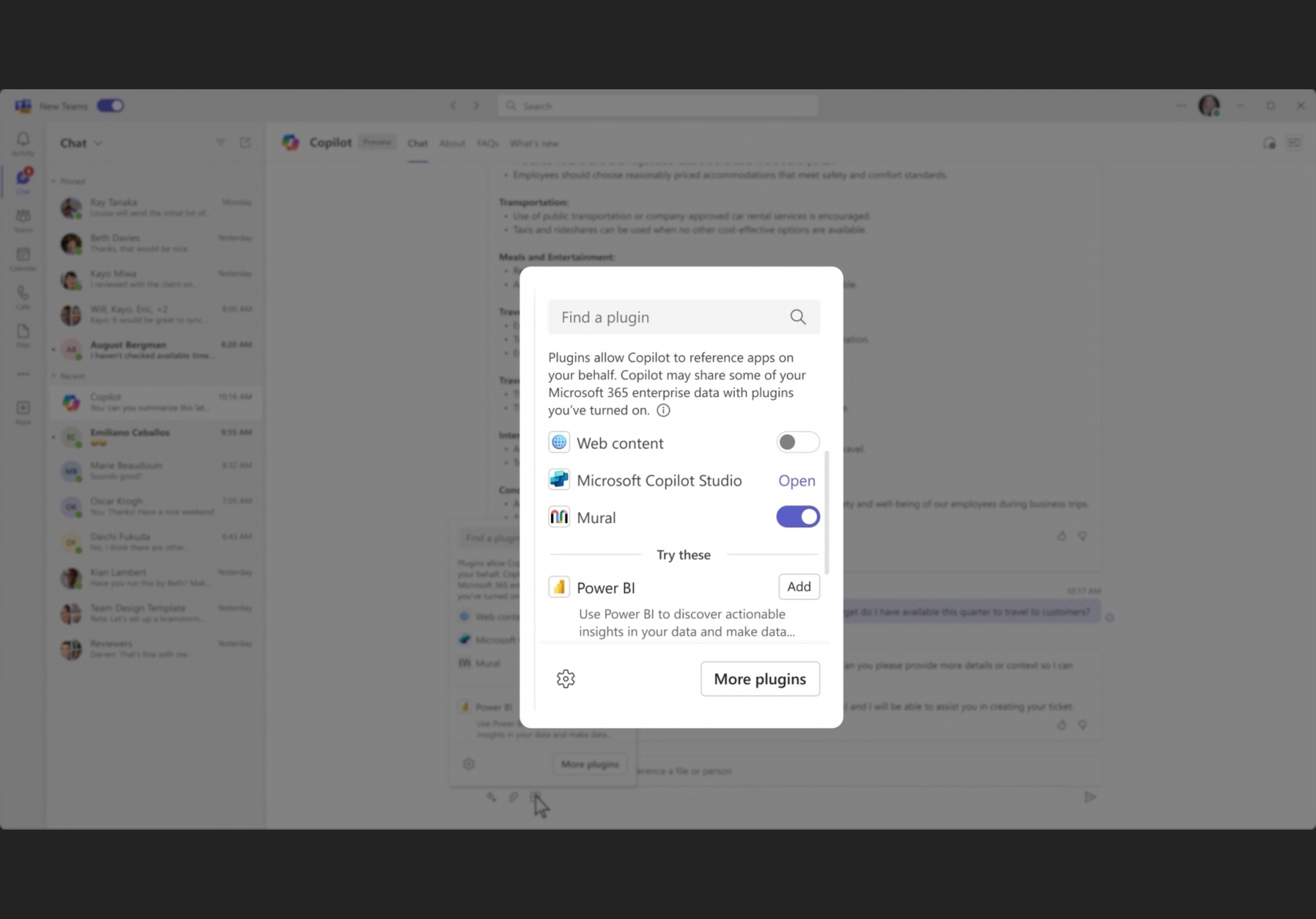
Task: Click the send message arrow icon
Action: pos(1090,797)
